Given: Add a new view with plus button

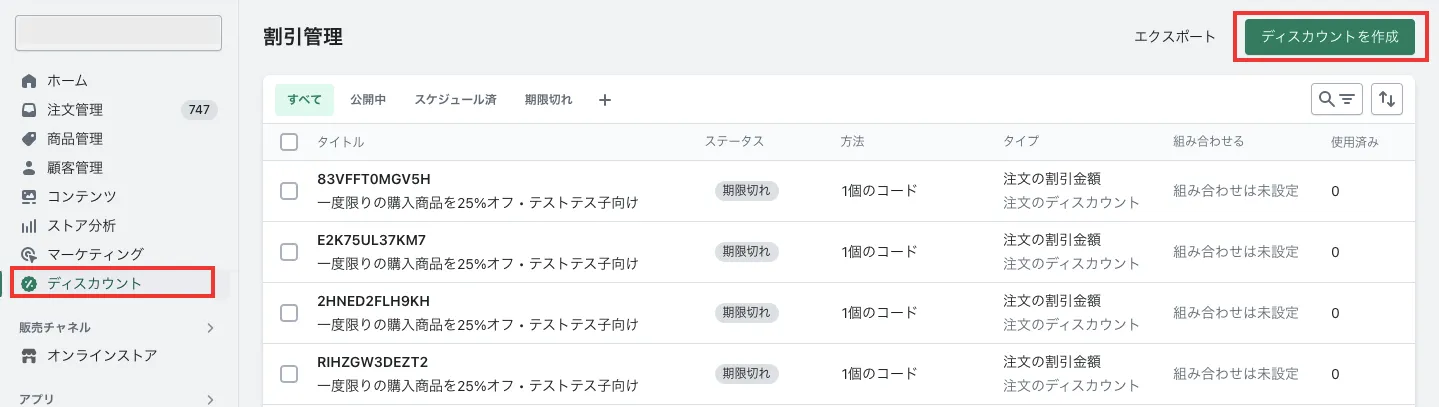Looking at the screenshot, I should [x=604, y=100].
